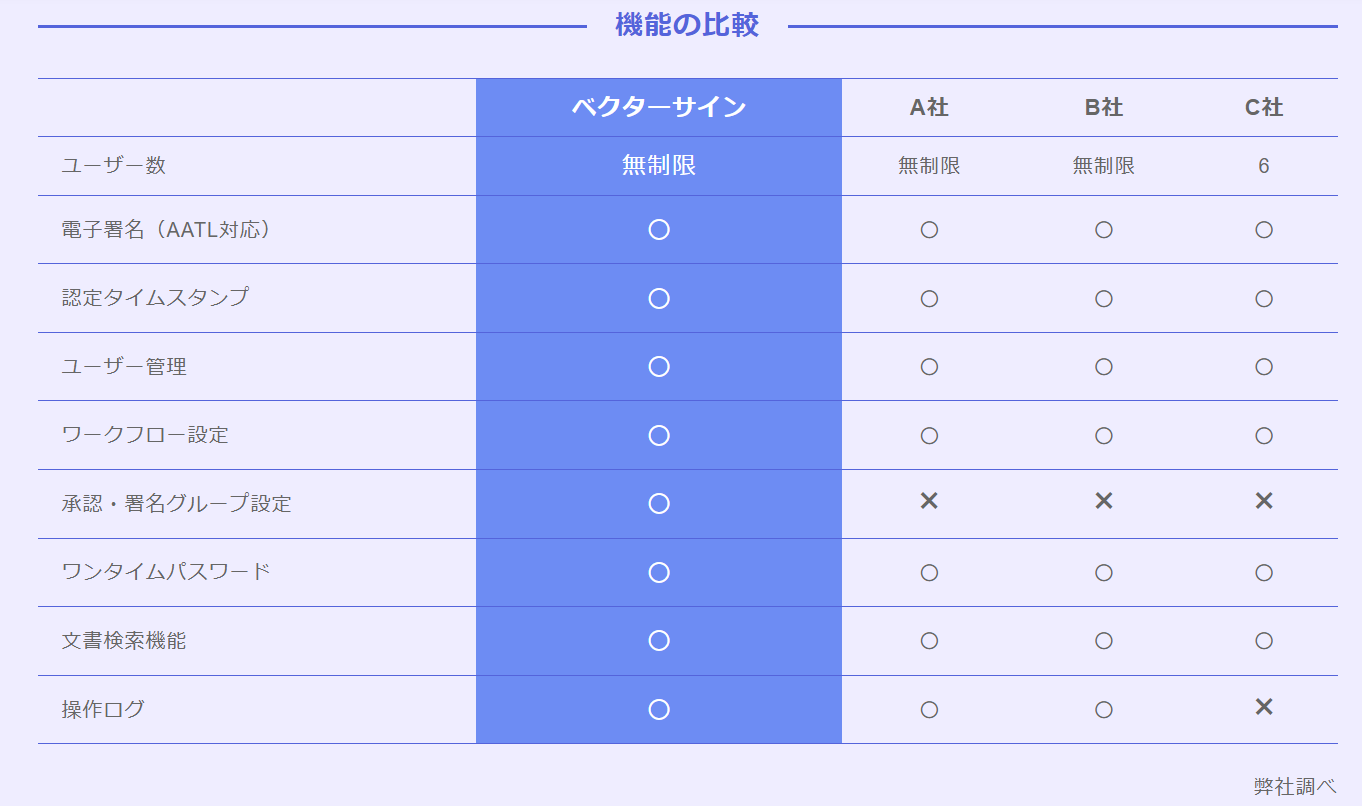1362x806 pixels.
Task: Click ベクターサイン circle for ワークフロー設定
Action: (659, 435)
